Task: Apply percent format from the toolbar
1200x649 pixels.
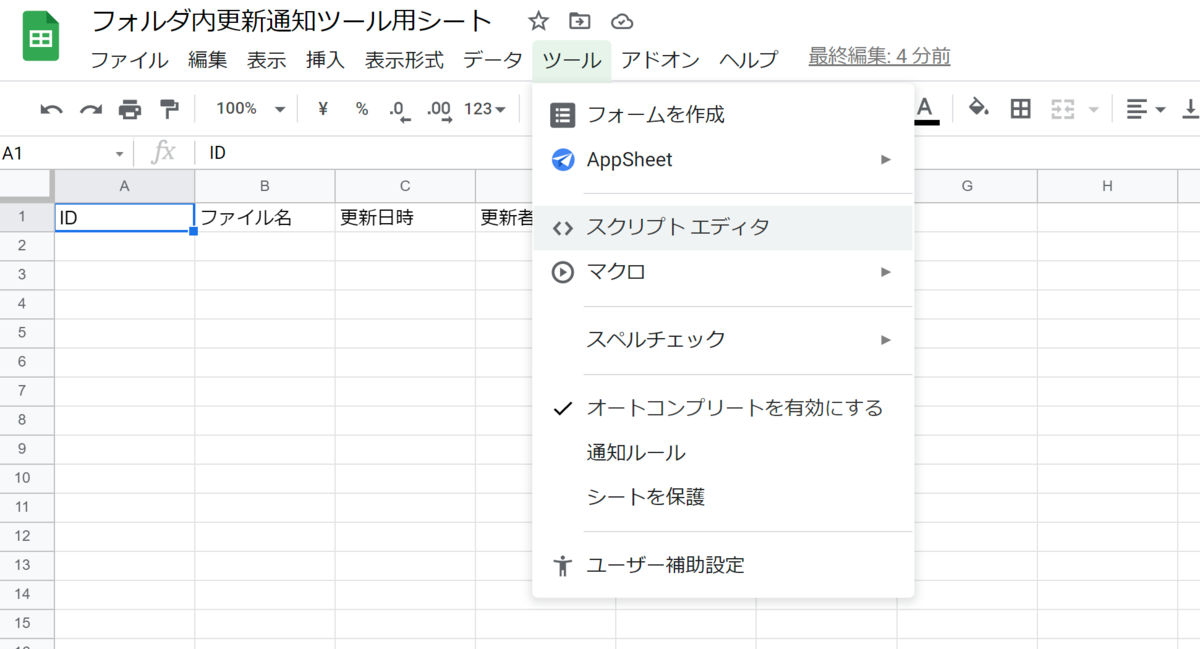Action: 361,109
